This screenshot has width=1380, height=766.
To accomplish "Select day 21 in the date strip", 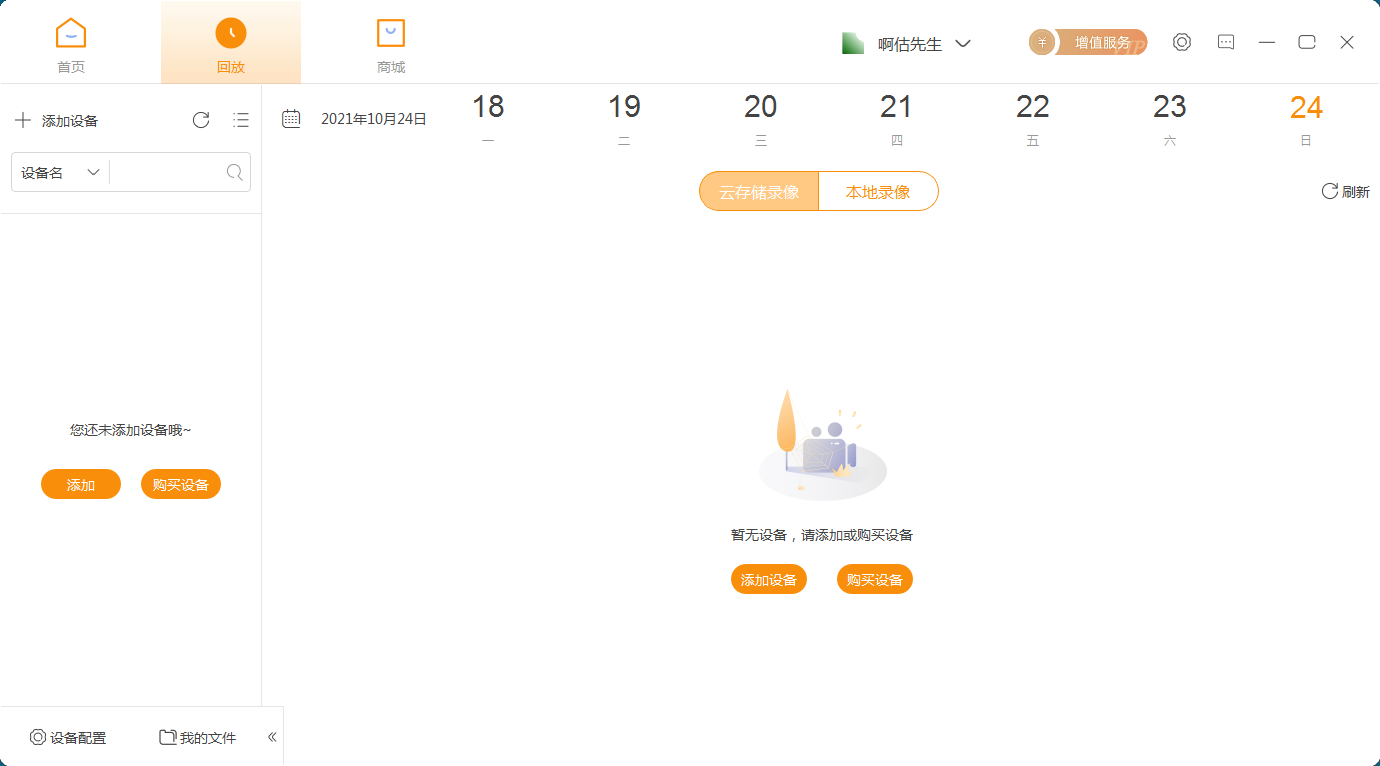I will pos(896,117).
